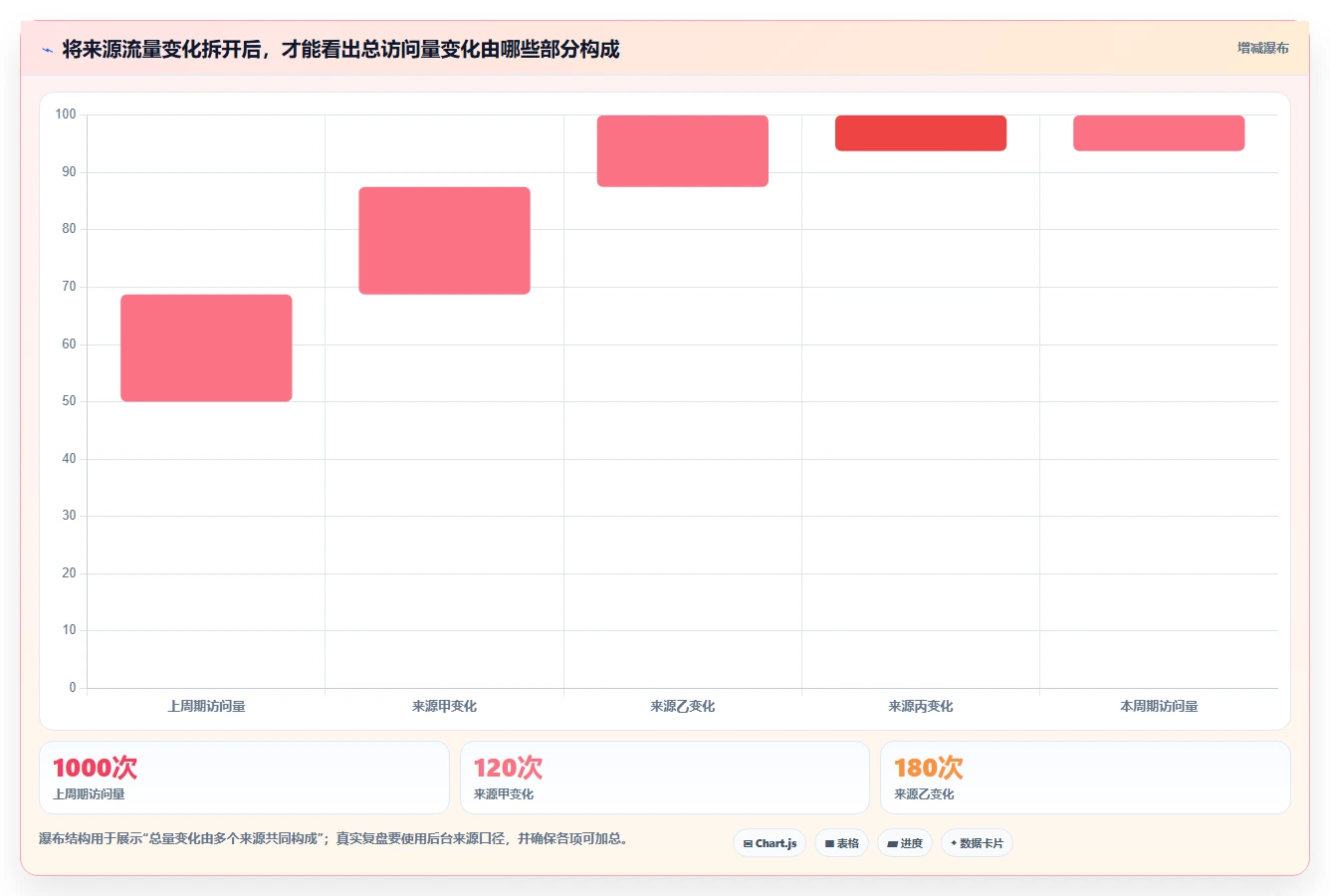This screenshot has width=1330, height=896.
Task: Click the chart title starting 将来源流量变化拆开后
Action: coord(340,49)
